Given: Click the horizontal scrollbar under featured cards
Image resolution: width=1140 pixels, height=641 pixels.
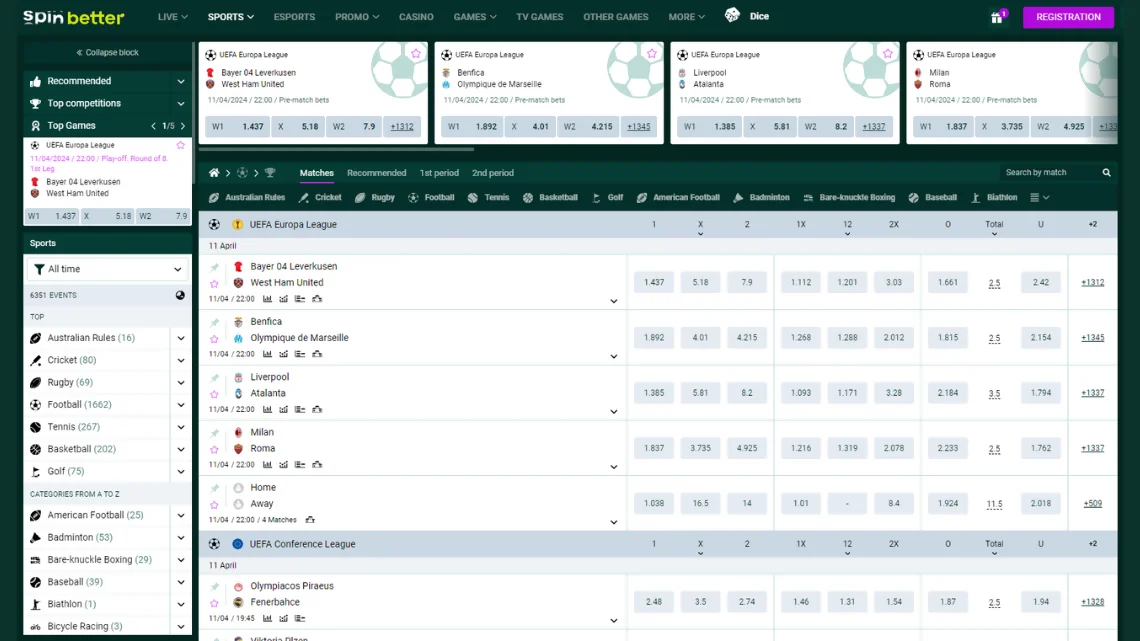Looking at the screenshot, I should pyautogui.click(x=337, y=149).
